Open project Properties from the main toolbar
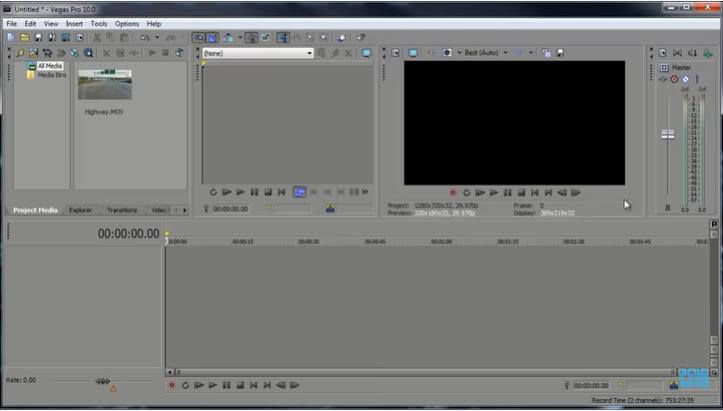Image resolution: width=723 pixels, height=411 pixels. tap(79, 38)
